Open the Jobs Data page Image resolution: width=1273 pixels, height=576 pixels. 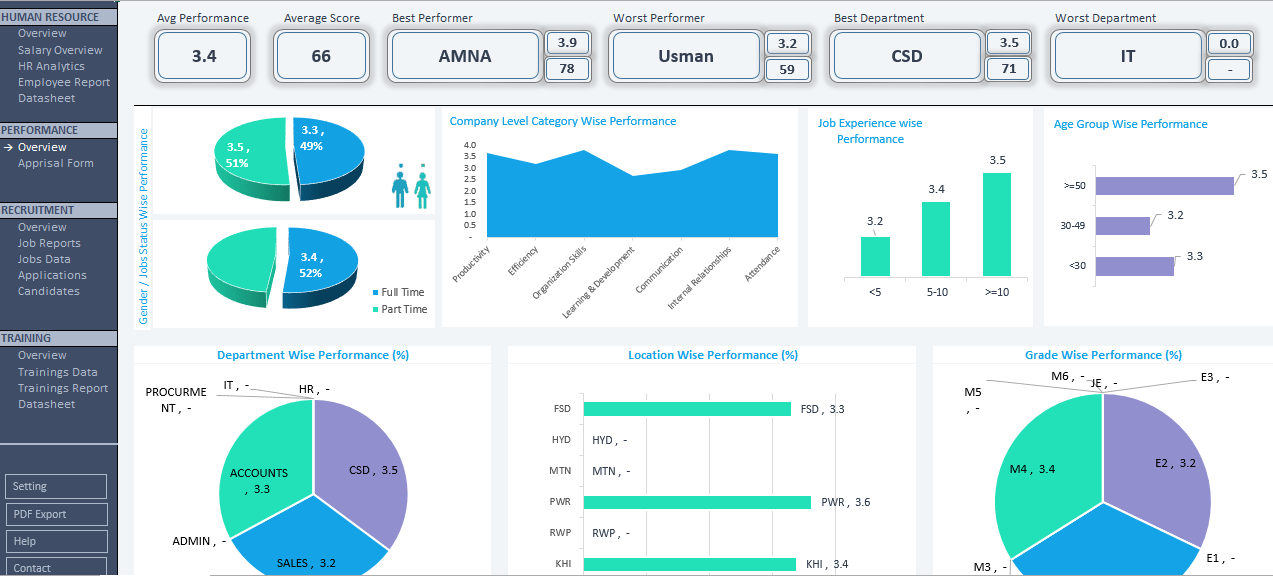pos(42,259)
